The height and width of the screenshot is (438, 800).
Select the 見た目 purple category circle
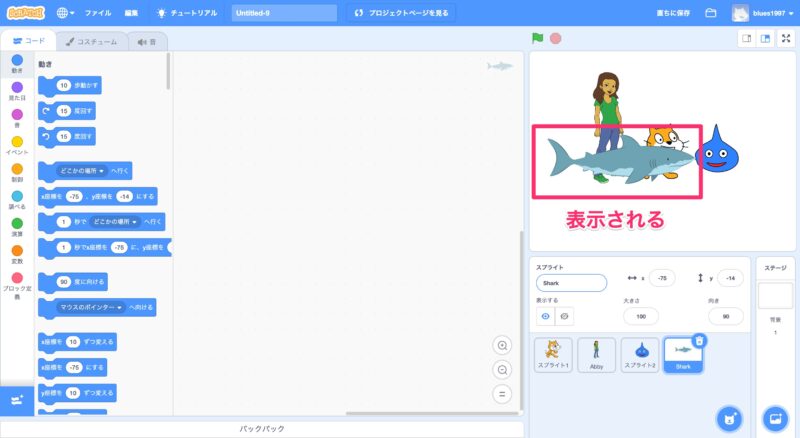(x=17, y=88)
